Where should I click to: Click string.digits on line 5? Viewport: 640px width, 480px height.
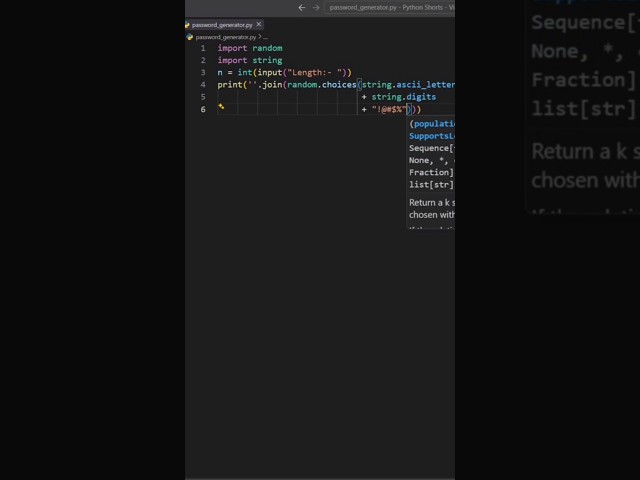pos(404,97)
